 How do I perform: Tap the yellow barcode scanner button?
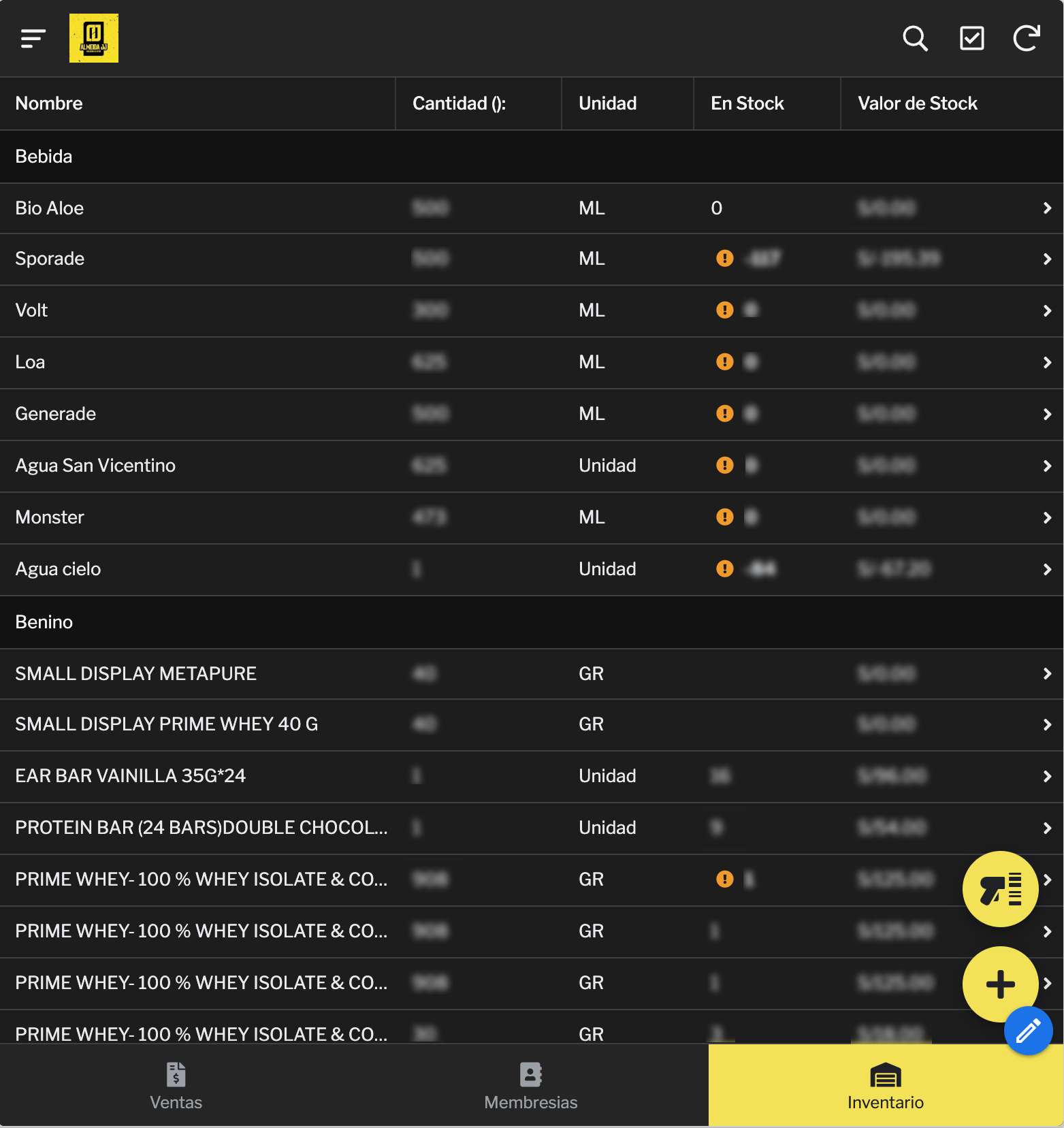click(1000, 888)
